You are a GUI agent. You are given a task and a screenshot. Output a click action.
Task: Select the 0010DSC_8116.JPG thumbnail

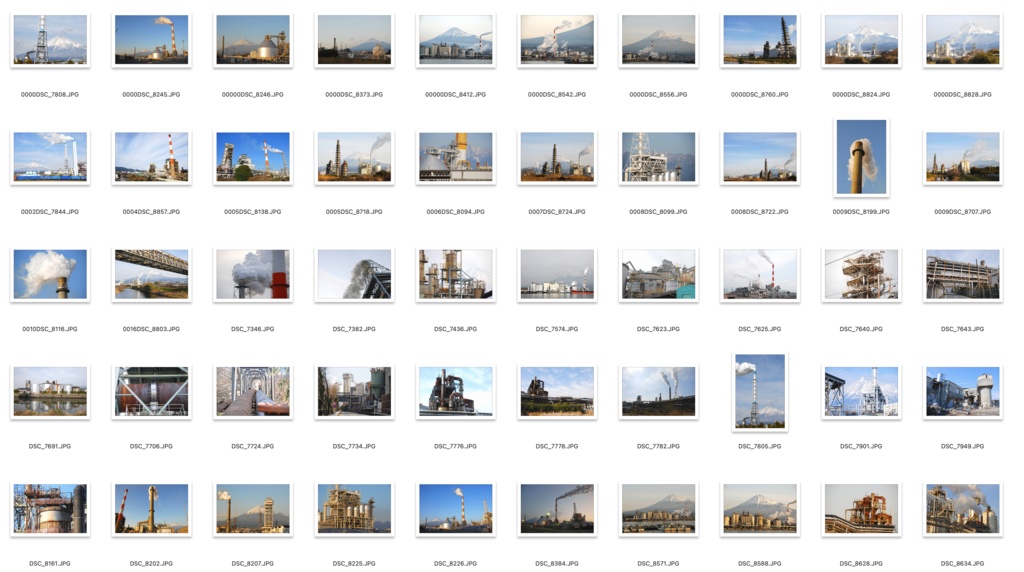[x=50, y=274]
